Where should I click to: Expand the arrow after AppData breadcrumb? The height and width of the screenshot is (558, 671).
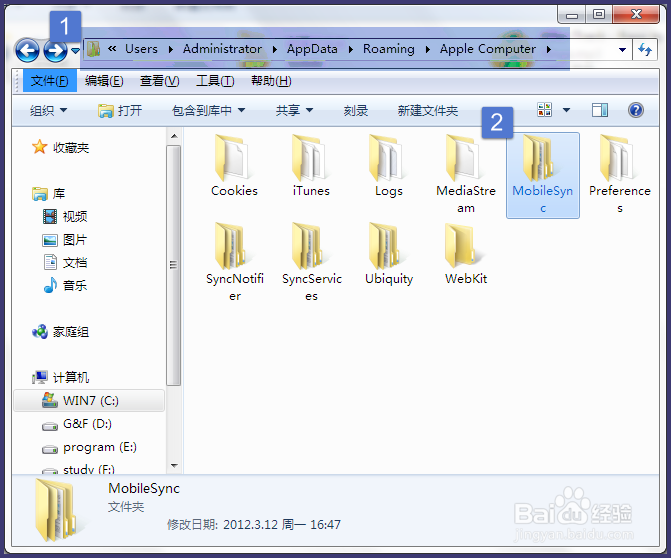(350, 50)
